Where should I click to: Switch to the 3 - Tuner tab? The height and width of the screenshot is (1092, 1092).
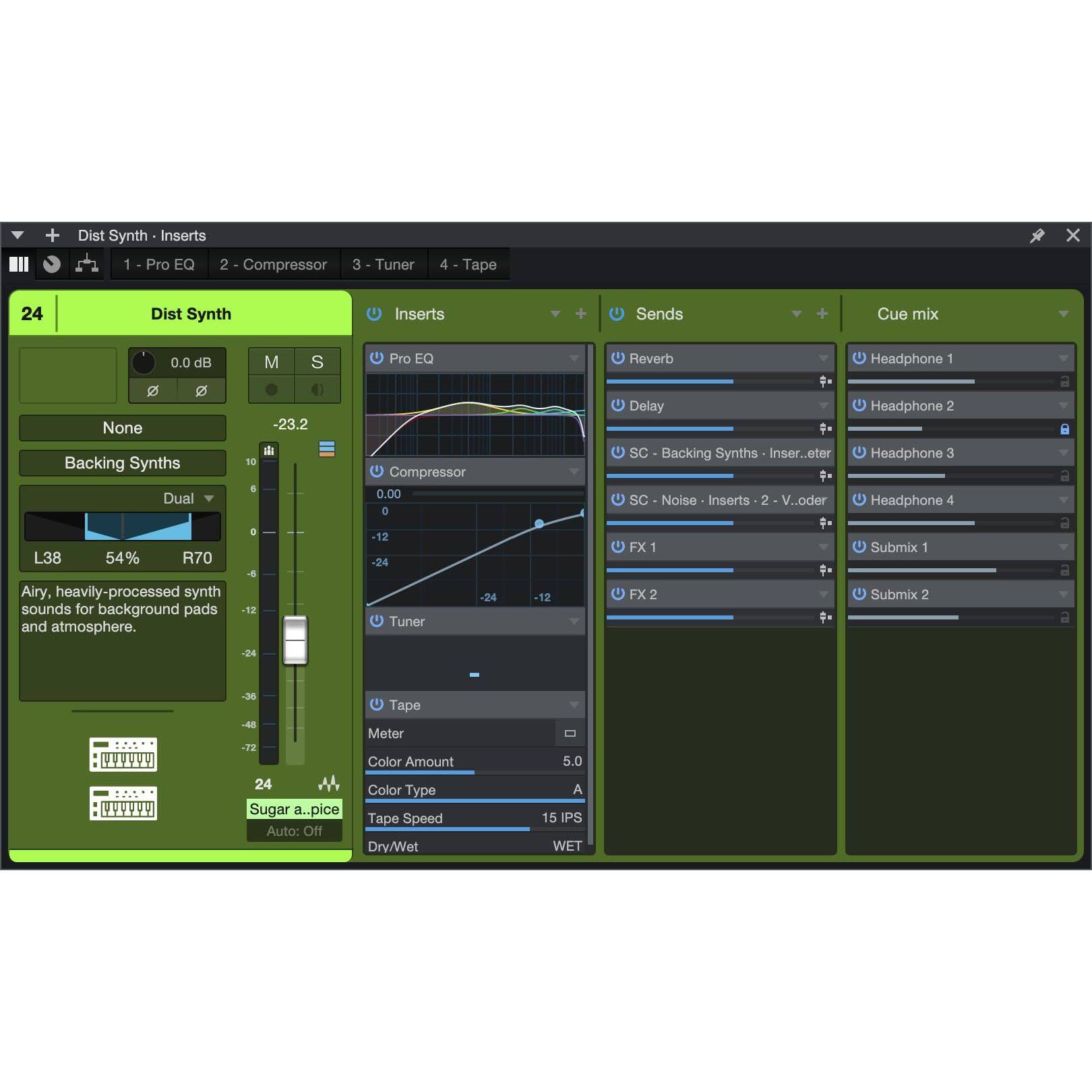pyautogui.click(x=383, y=264)
